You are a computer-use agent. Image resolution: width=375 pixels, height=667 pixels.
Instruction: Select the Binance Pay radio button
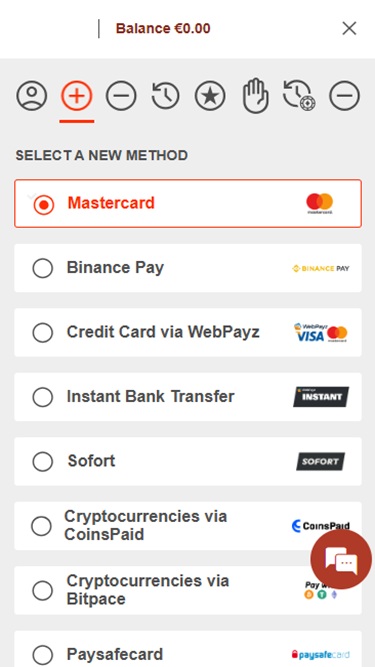coord(43,268)
